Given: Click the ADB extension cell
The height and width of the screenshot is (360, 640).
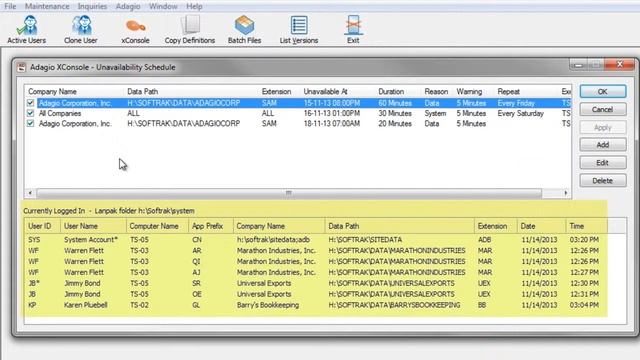Looking at the screenshot, I should (x=484, y=240).
